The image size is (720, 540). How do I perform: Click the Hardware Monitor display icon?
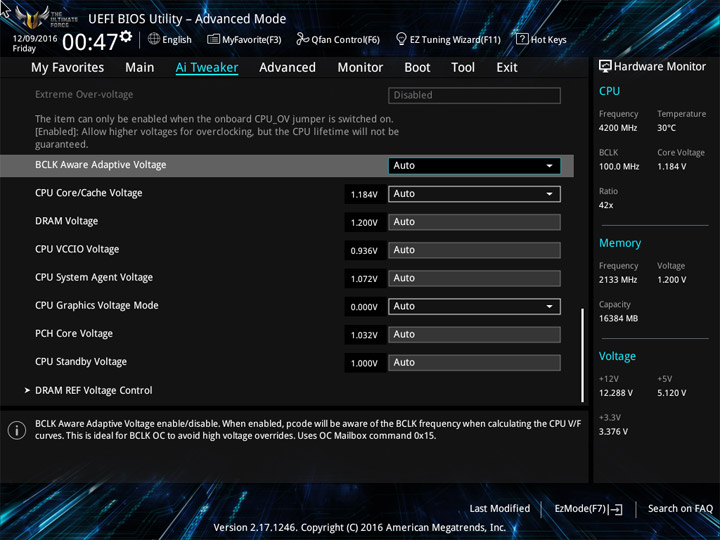tap(605, 66)
